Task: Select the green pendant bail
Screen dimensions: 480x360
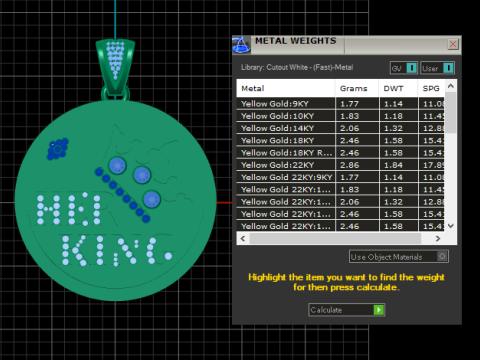Action: 115,67
